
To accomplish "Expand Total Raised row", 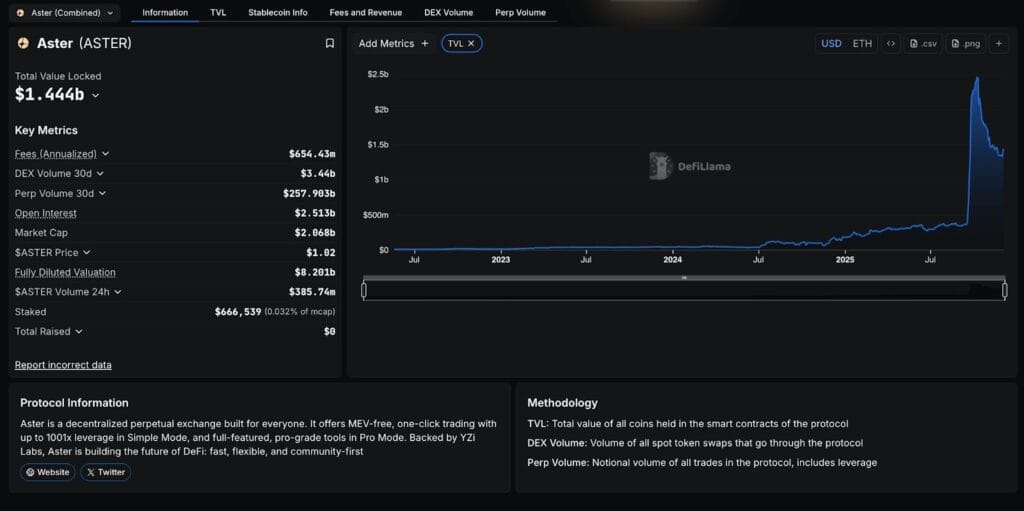I will [79, 331].
